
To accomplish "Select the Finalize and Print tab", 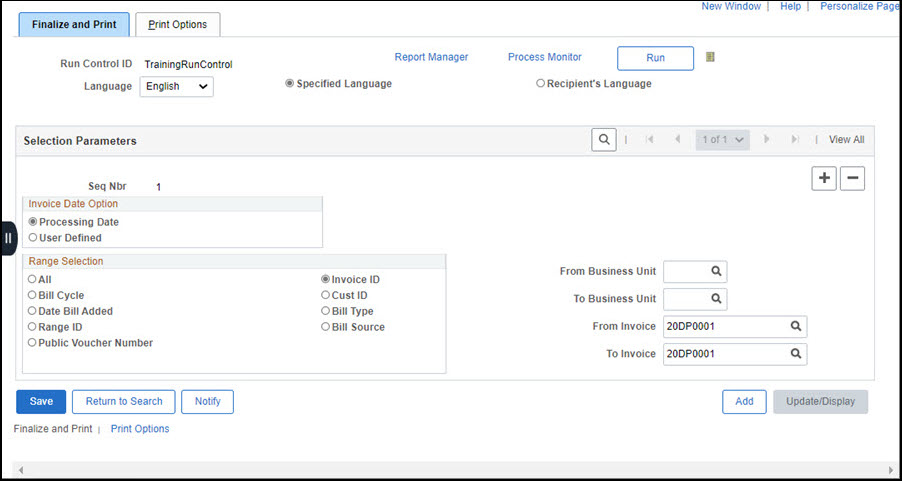I will [73, 24].
